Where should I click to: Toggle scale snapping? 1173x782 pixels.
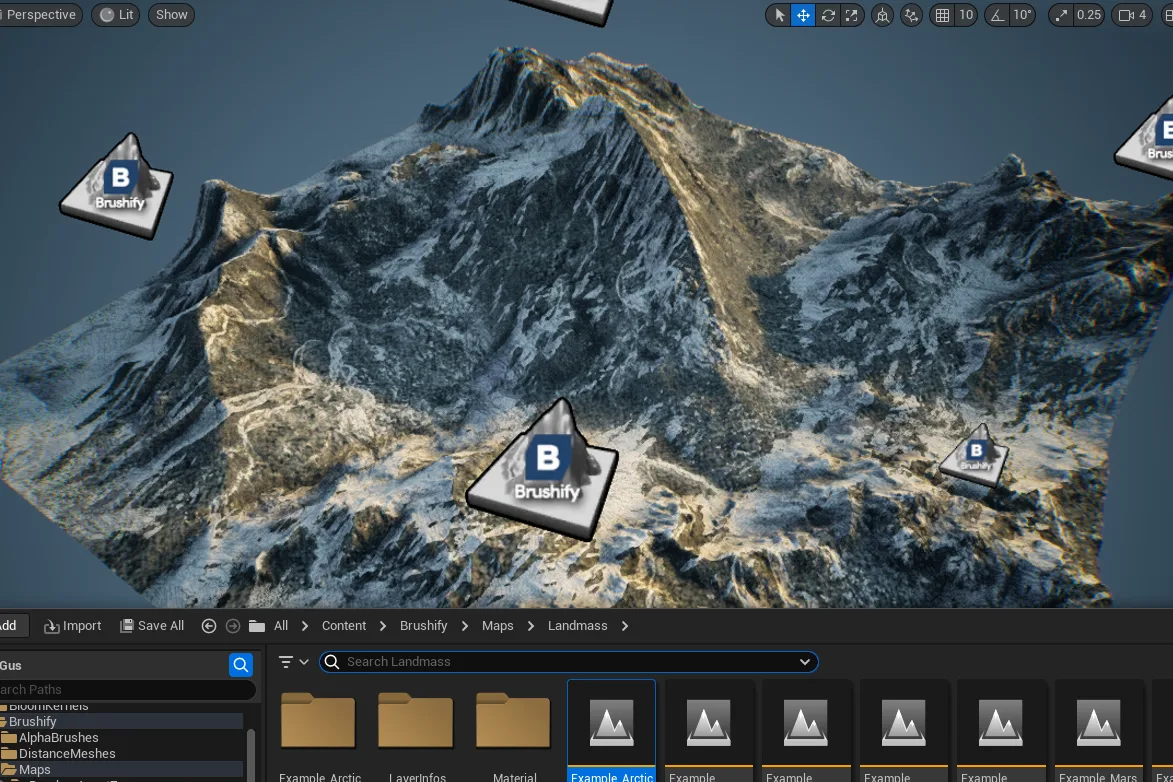1061,15
